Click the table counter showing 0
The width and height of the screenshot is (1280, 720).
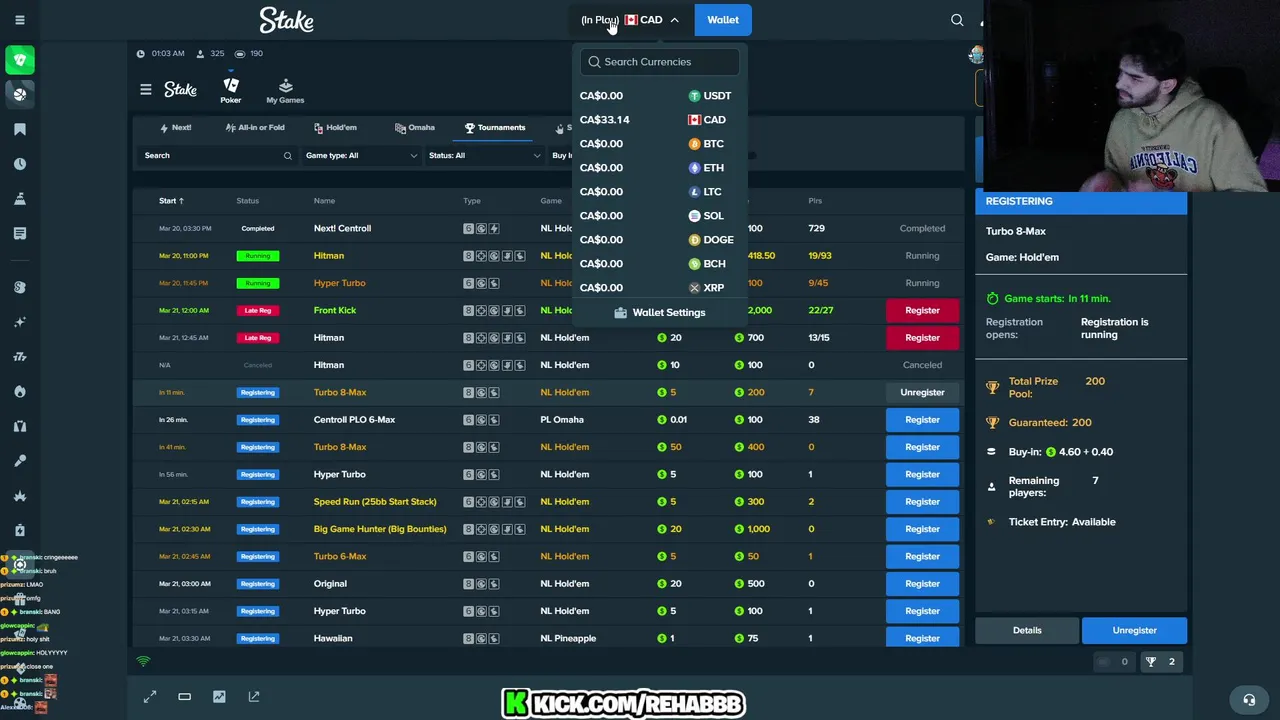click(1114, 662)
